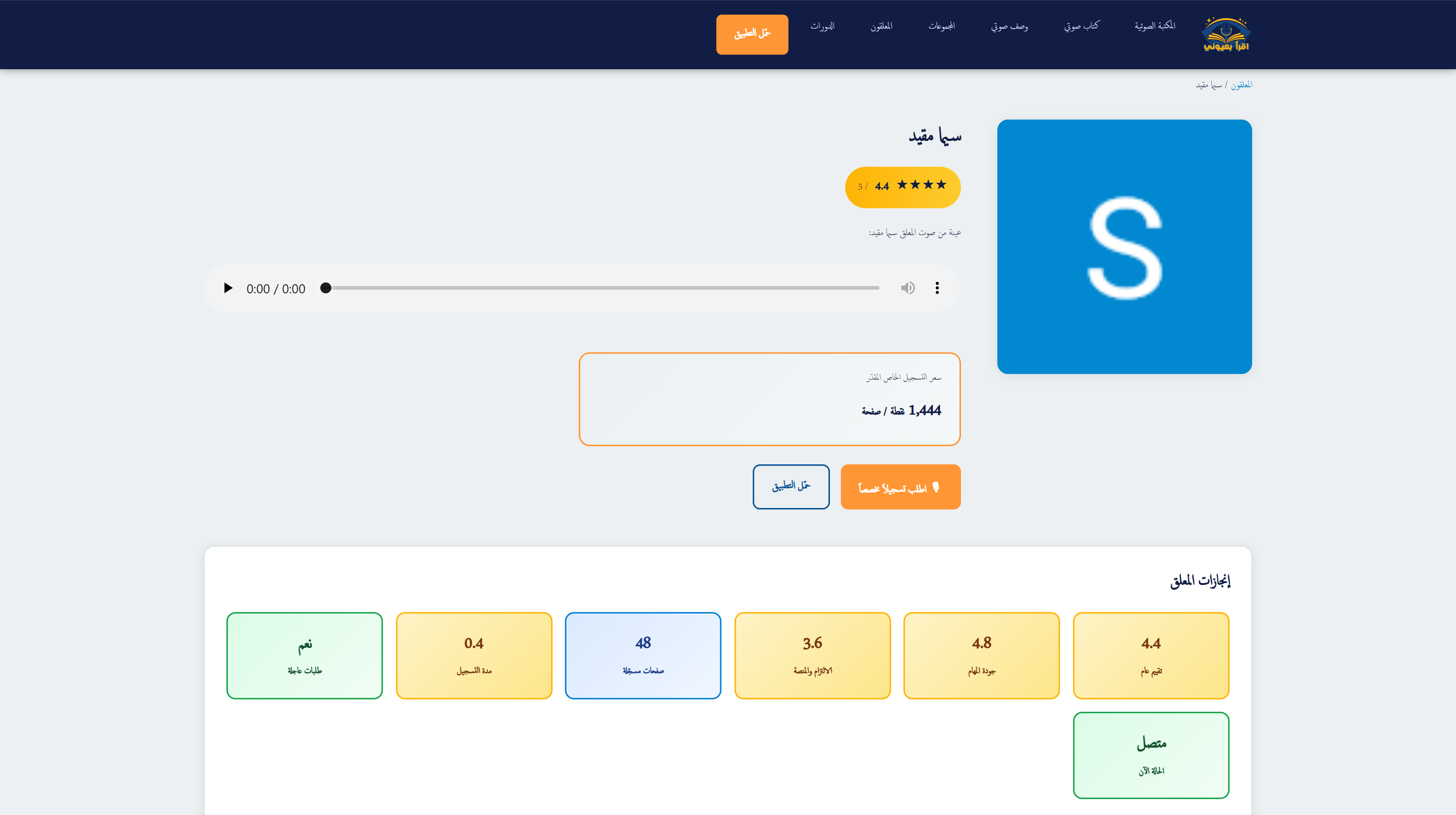The width and height of the screenshot is (1456, 815).
Task: Click the 4.4 / 5 star rating badge
Action: coord(903,187)
